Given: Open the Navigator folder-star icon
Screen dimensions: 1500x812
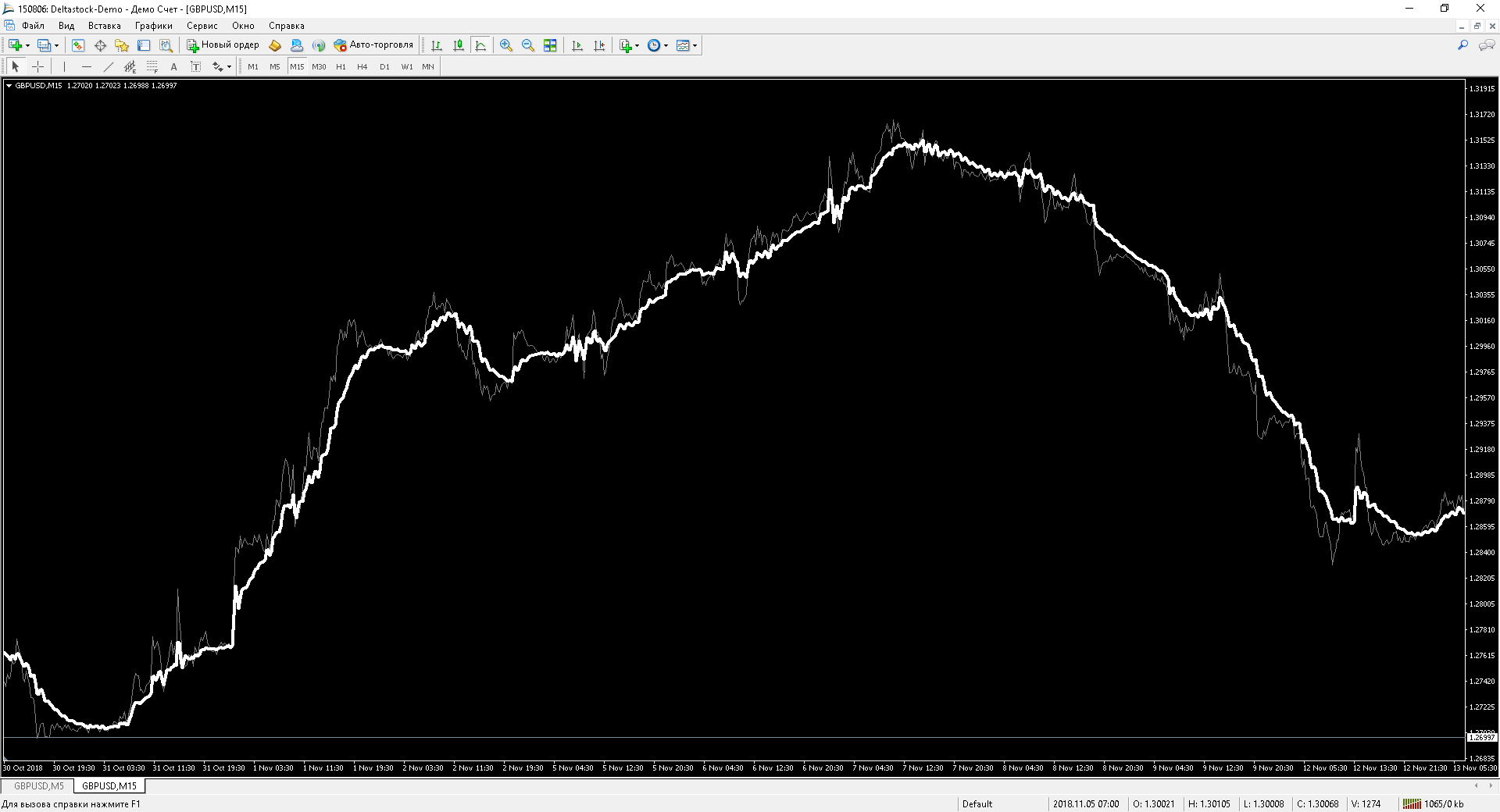Looking at the screenshot, I should click(x=122, y=45).
